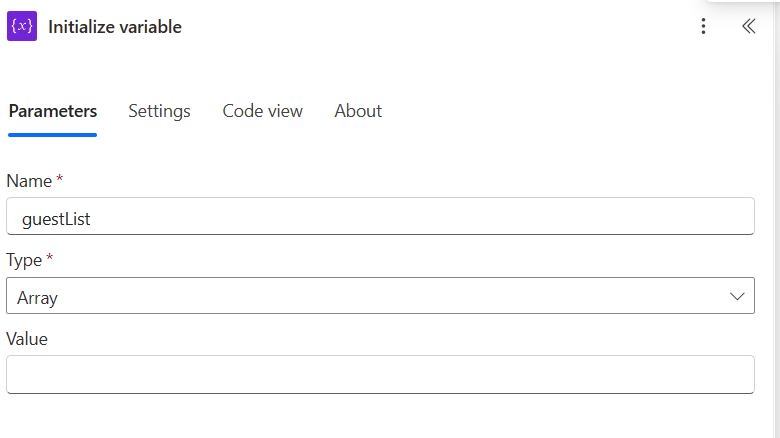Click the purple Initialize variable icon
The width and height of the screenshot is (780, 438).
(22, 27)
